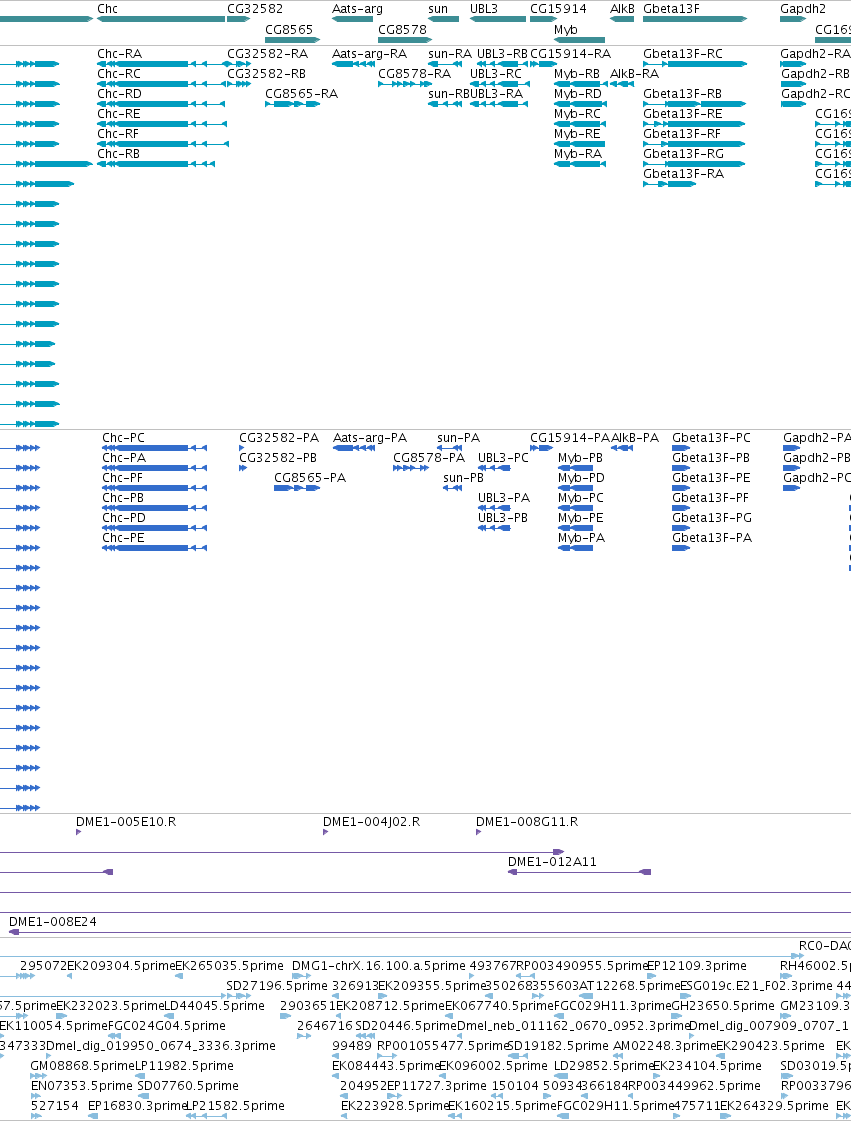
Task: Select the CG15914 gene label
Action: pos(558,9)
